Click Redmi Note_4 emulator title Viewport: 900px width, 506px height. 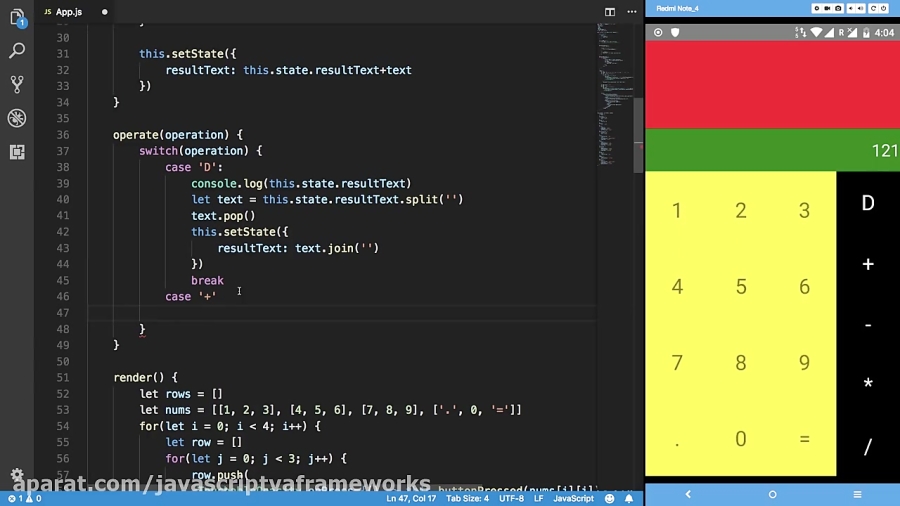point(677,9)
